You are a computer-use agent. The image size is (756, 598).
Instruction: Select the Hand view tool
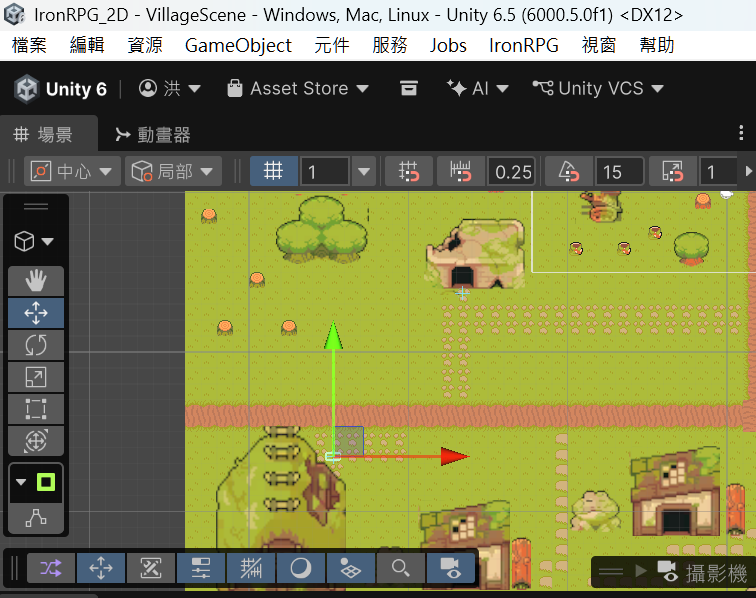tap(36, 281)
